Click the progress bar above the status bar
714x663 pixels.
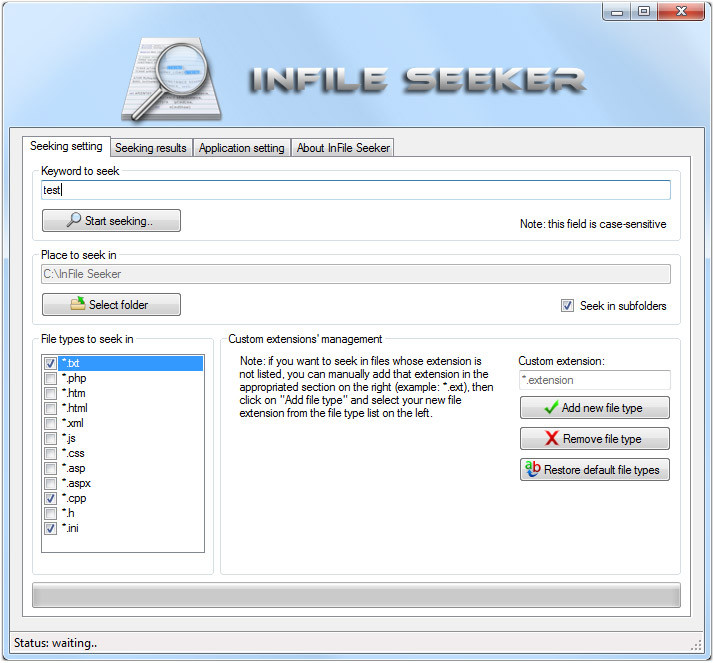click(x=356, y=595)
